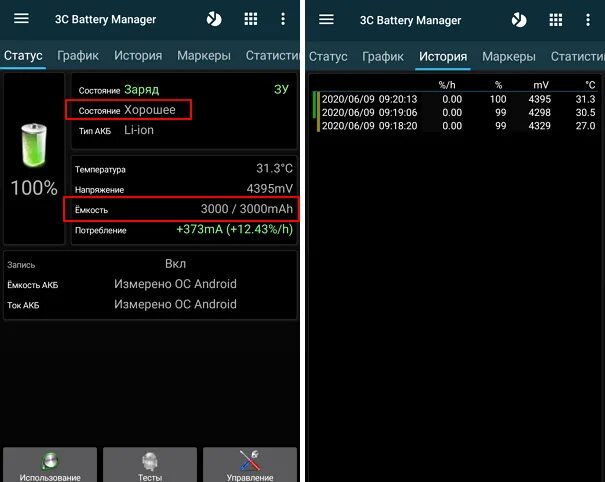Screen dimensions: 605x482
Task: Tap 3C Battery Manager title in right screen
Action: tap(410, 20)
